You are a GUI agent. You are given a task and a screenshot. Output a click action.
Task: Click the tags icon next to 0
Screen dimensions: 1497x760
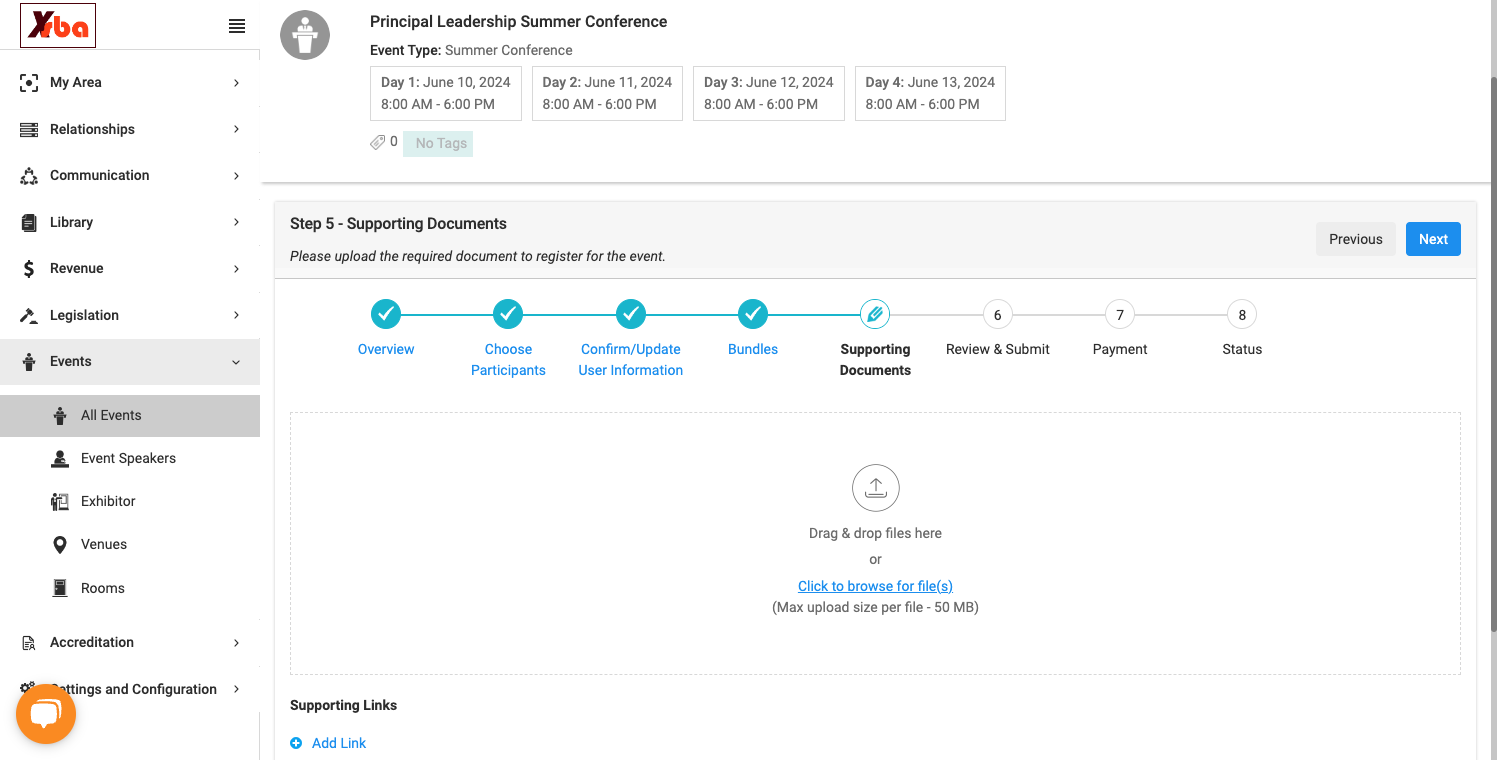[378, 143]
